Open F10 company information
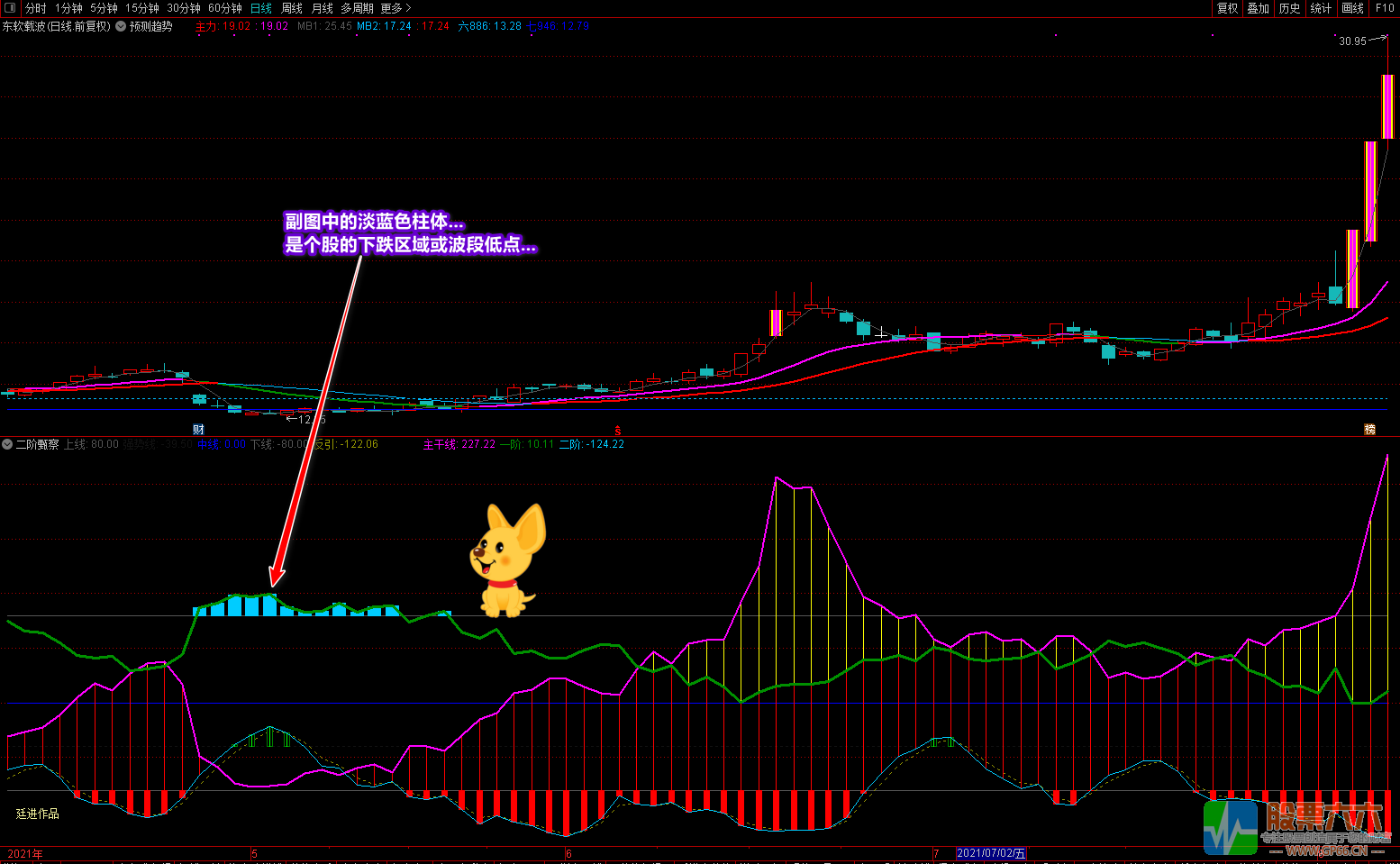Screen dimensions: 1400x864 [x=1385, y=8]
